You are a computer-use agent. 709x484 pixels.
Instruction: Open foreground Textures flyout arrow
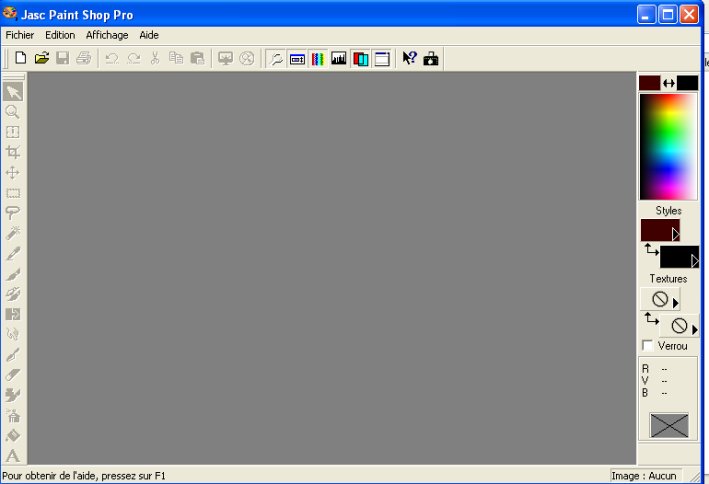(675, 303)
